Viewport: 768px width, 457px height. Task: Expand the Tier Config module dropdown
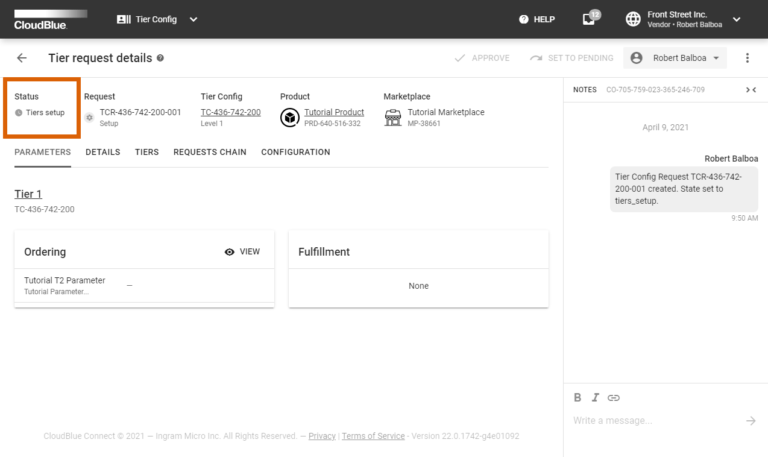point(193,19)
